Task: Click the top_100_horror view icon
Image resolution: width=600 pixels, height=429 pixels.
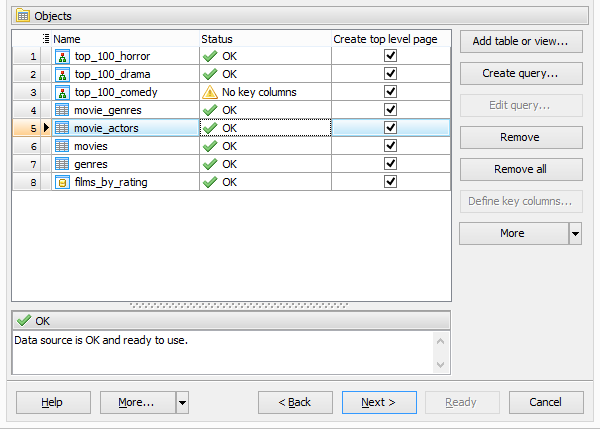Action: [x=62, y=56]
